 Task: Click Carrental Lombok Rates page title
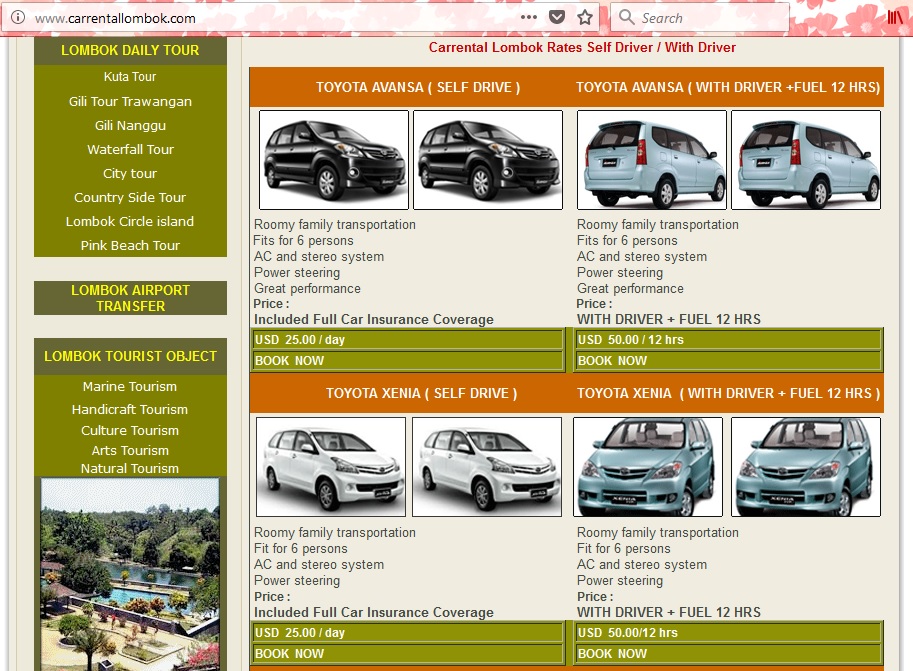(x=582, y=48)
